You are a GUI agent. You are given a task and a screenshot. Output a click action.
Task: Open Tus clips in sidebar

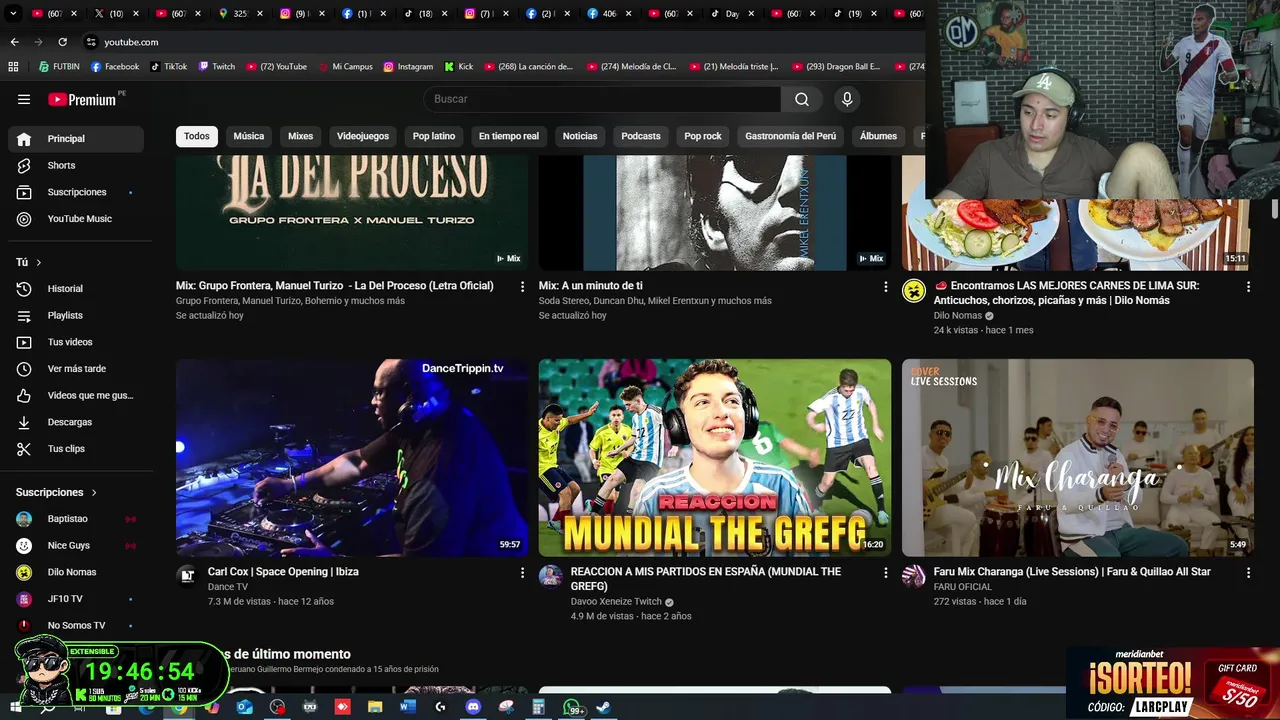[76, 449]
